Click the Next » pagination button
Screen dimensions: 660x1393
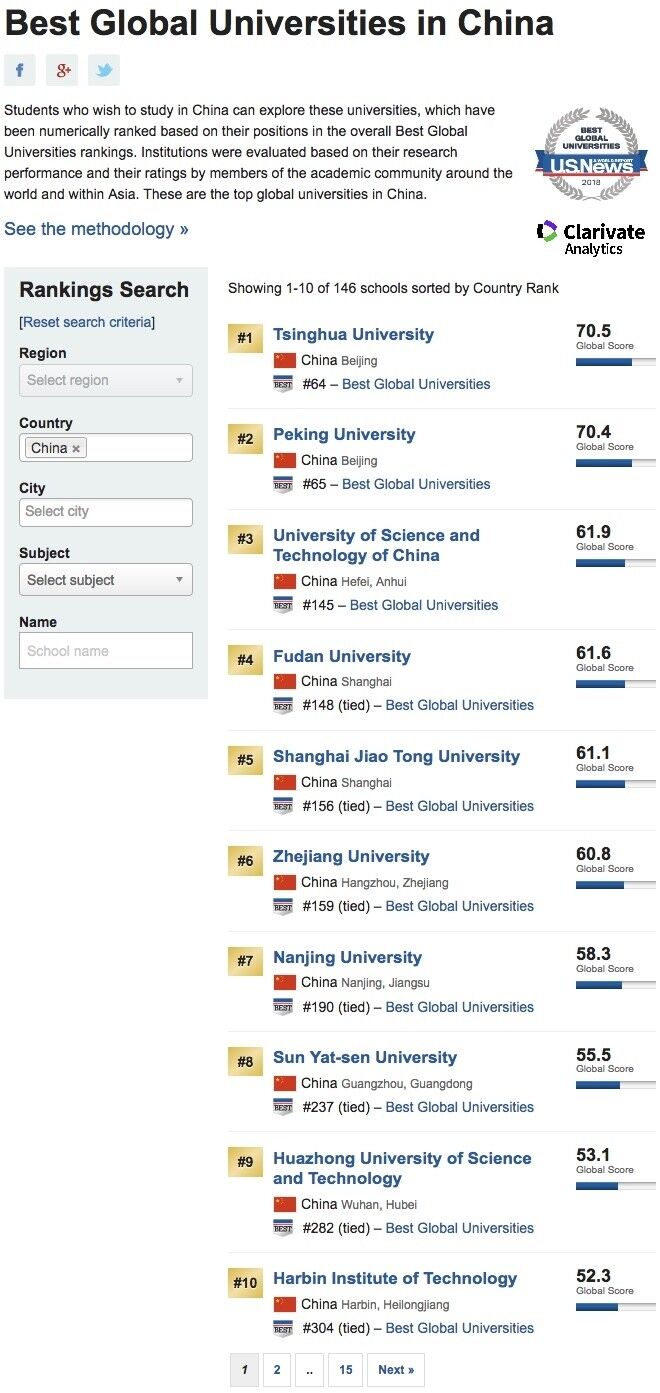pos(396,1370)
